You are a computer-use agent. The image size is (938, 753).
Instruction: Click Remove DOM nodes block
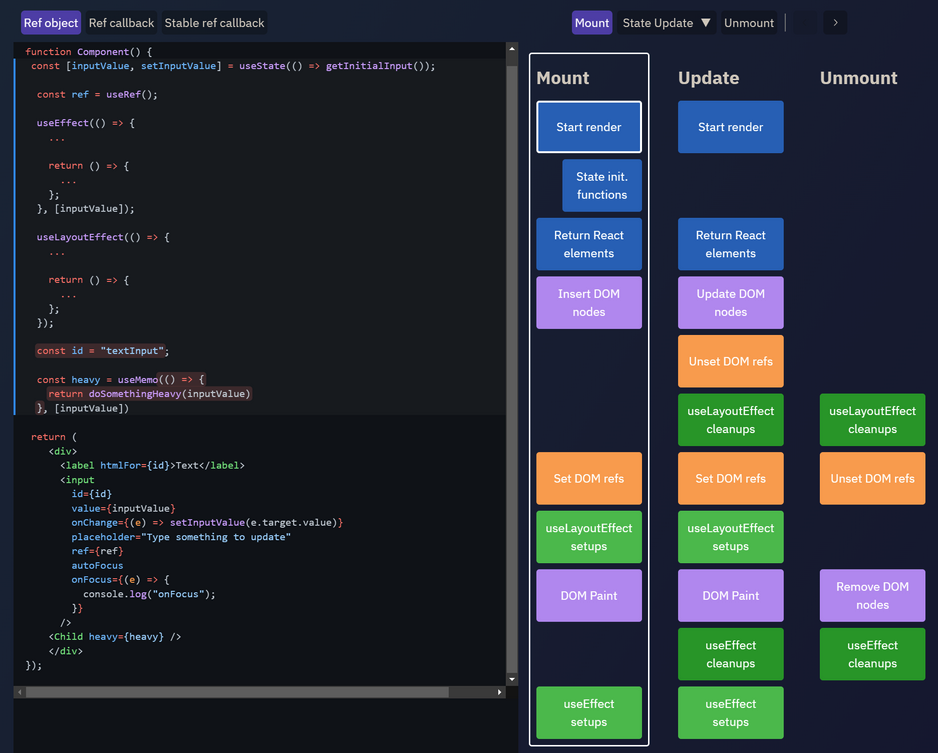click(x=872, y=595)
